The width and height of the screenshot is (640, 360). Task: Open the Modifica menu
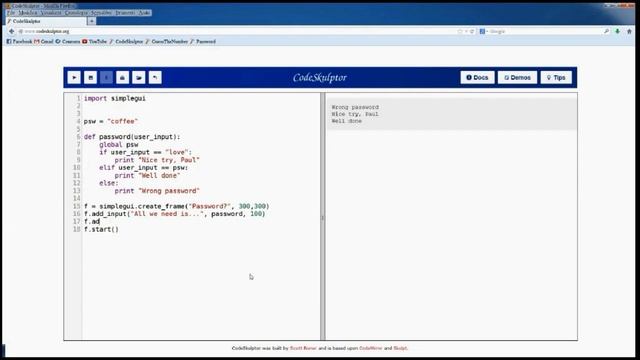coord(28,13)
